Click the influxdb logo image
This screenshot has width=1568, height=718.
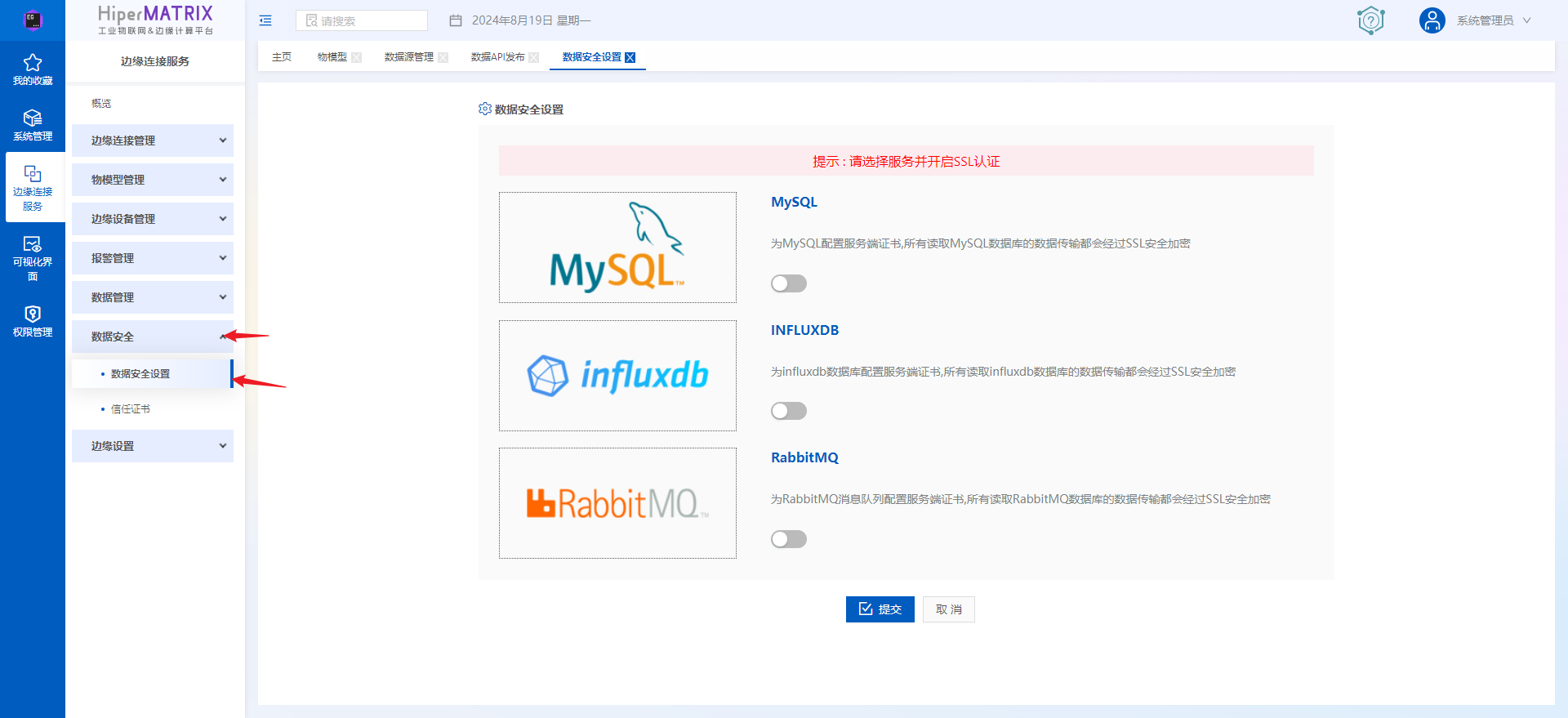click(617, 376)
